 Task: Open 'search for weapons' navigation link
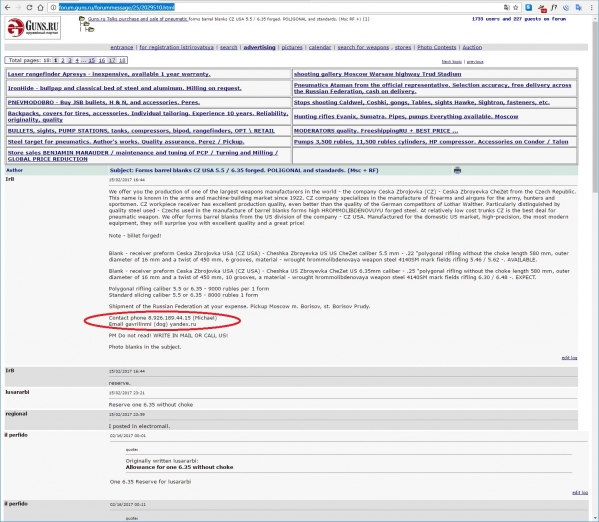[x=363, y=47]
